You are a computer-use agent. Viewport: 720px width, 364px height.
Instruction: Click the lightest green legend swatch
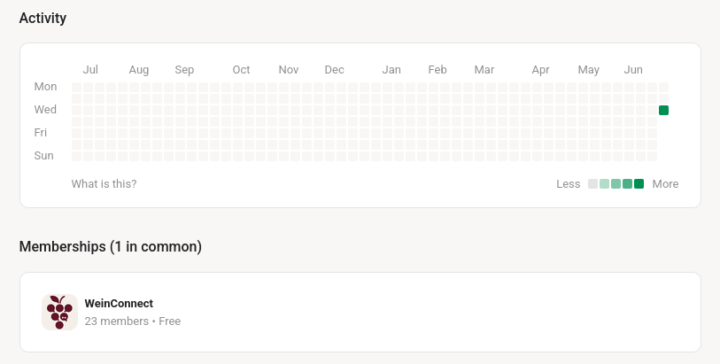point(604,184)
